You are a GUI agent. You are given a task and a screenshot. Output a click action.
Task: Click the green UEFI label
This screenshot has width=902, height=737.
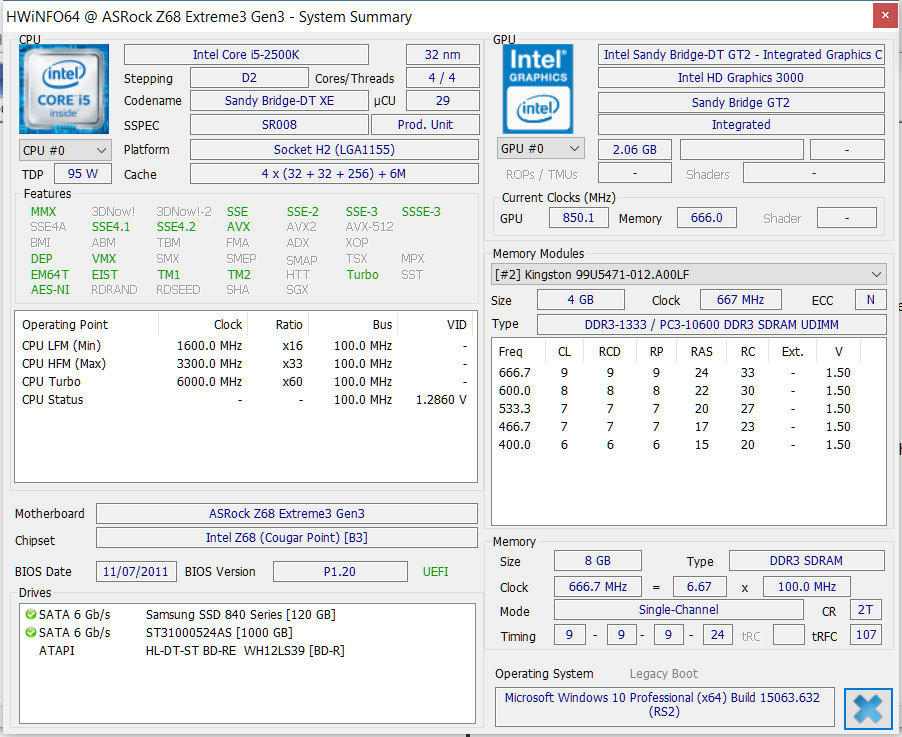pyautogui.click(x=435, y=572)
